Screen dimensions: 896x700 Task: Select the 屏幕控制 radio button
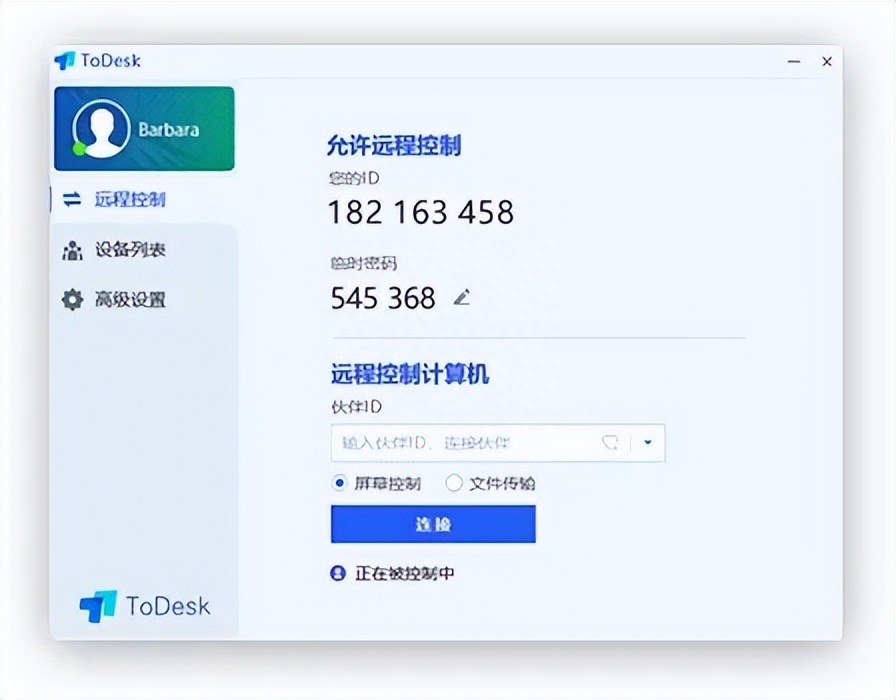tap(340, 483)
